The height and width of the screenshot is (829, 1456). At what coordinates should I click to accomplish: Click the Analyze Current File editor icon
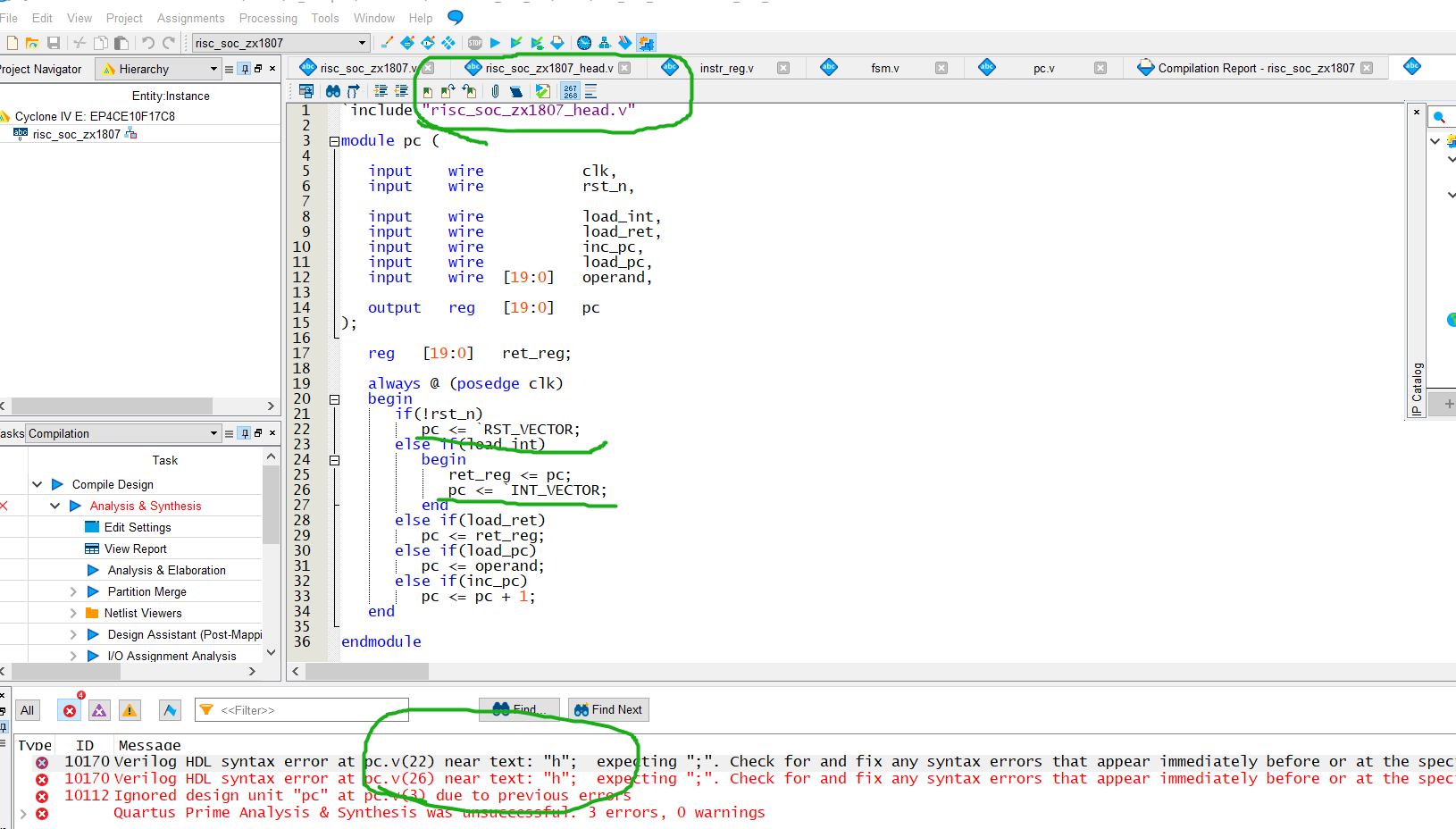click(x=542, y=90)
